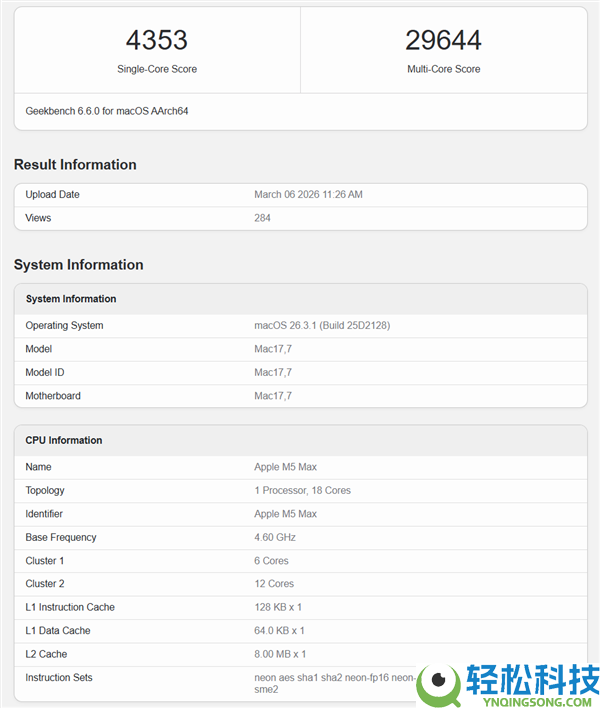Select the Apple M5 Max name value
Image resolution: width=600 pixels, height=708 pixels.
[x=285, y=467]
